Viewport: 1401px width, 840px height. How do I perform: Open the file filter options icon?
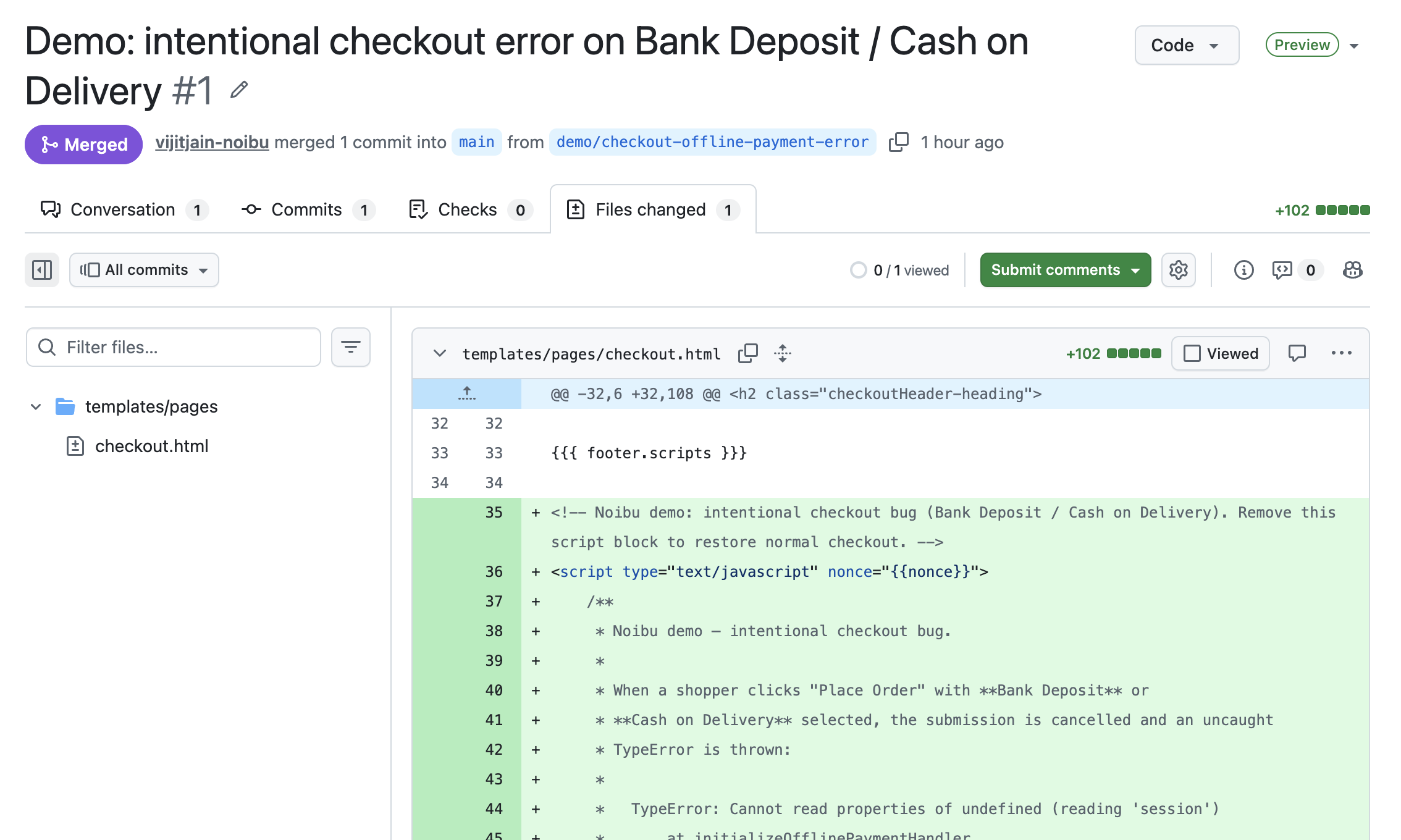(x=351, y=347)
